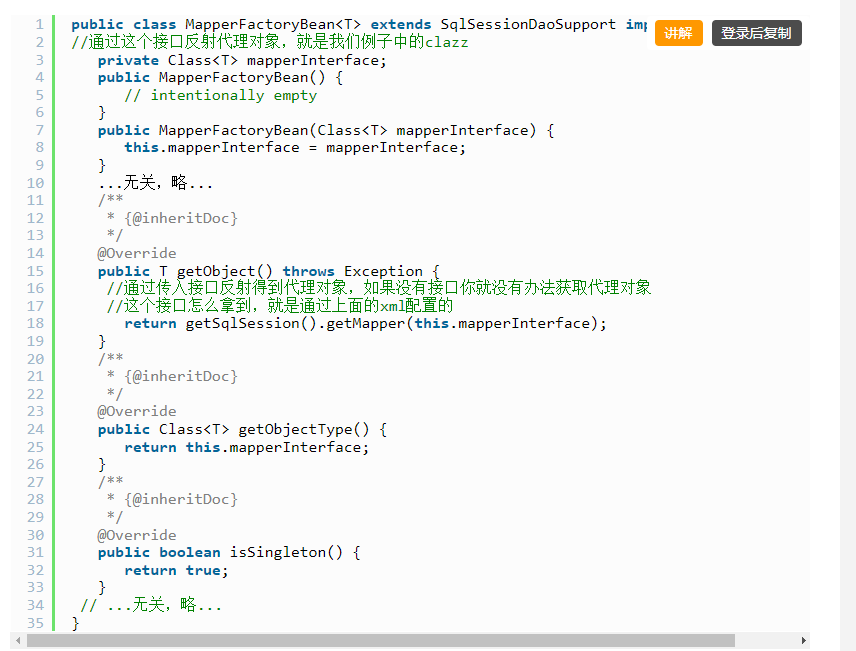Click the '...无关, 略...' text on line 10
856x651 pixels.
pos(156,182)
